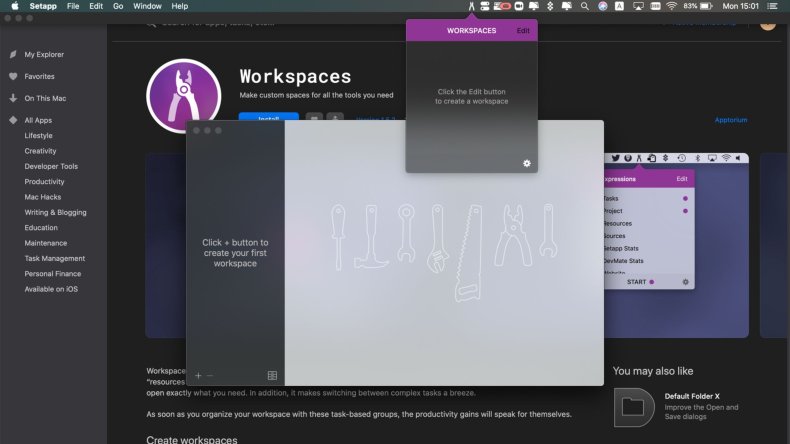
Task: Select the Task Management category
Action: (x=54, y=259)
